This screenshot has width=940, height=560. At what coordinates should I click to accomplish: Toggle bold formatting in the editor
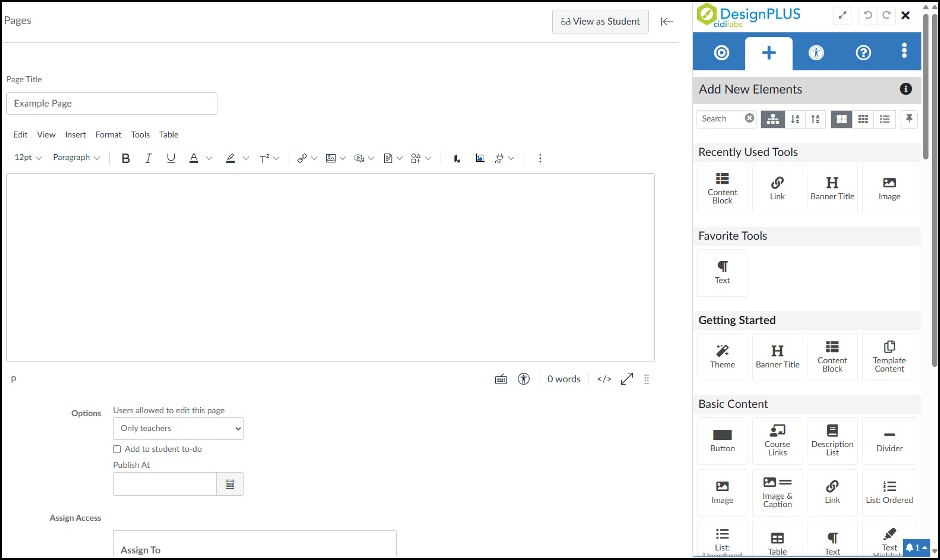point(125,158)
